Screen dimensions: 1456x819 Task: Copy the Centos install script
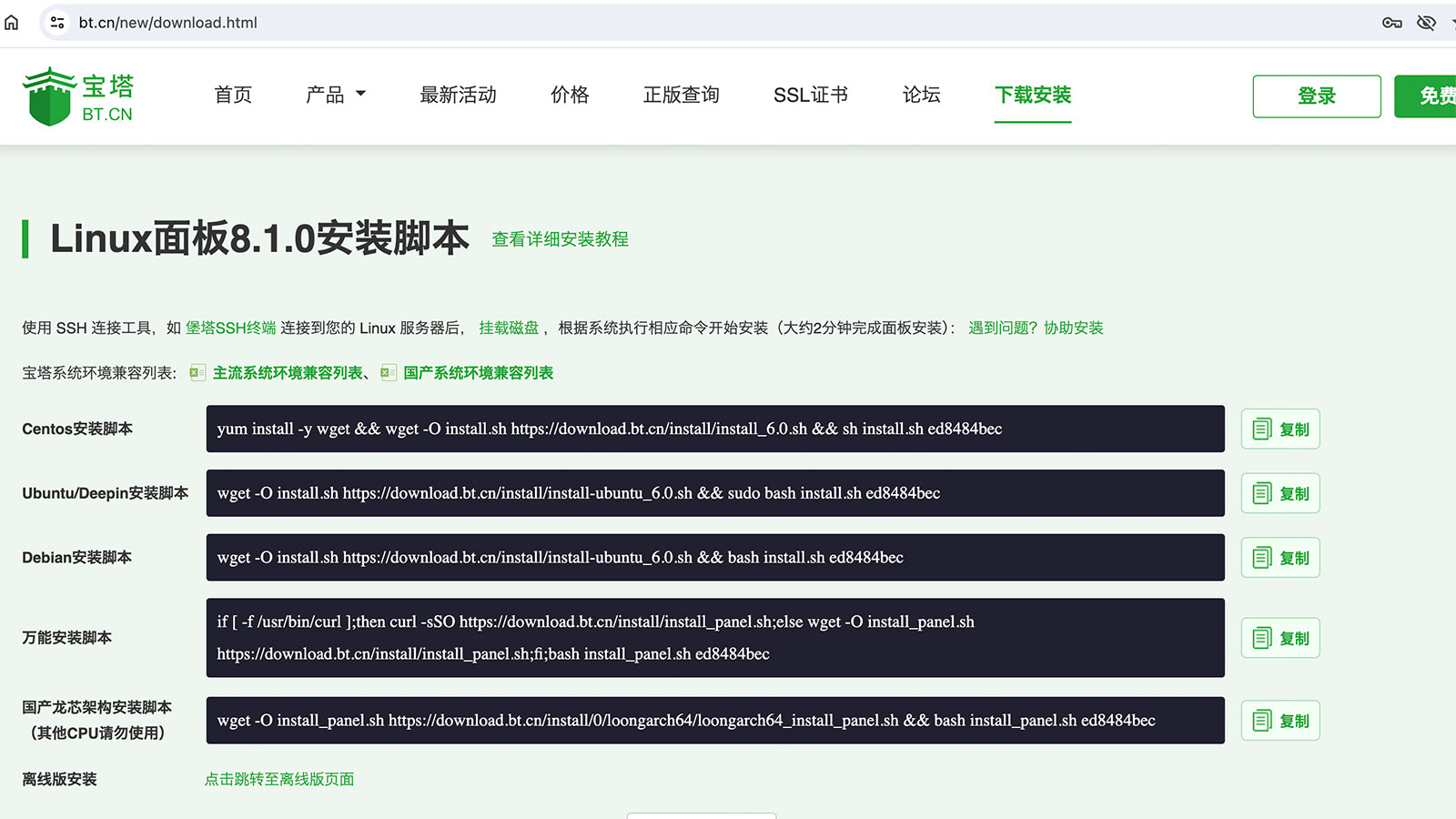pos(1280,430)
